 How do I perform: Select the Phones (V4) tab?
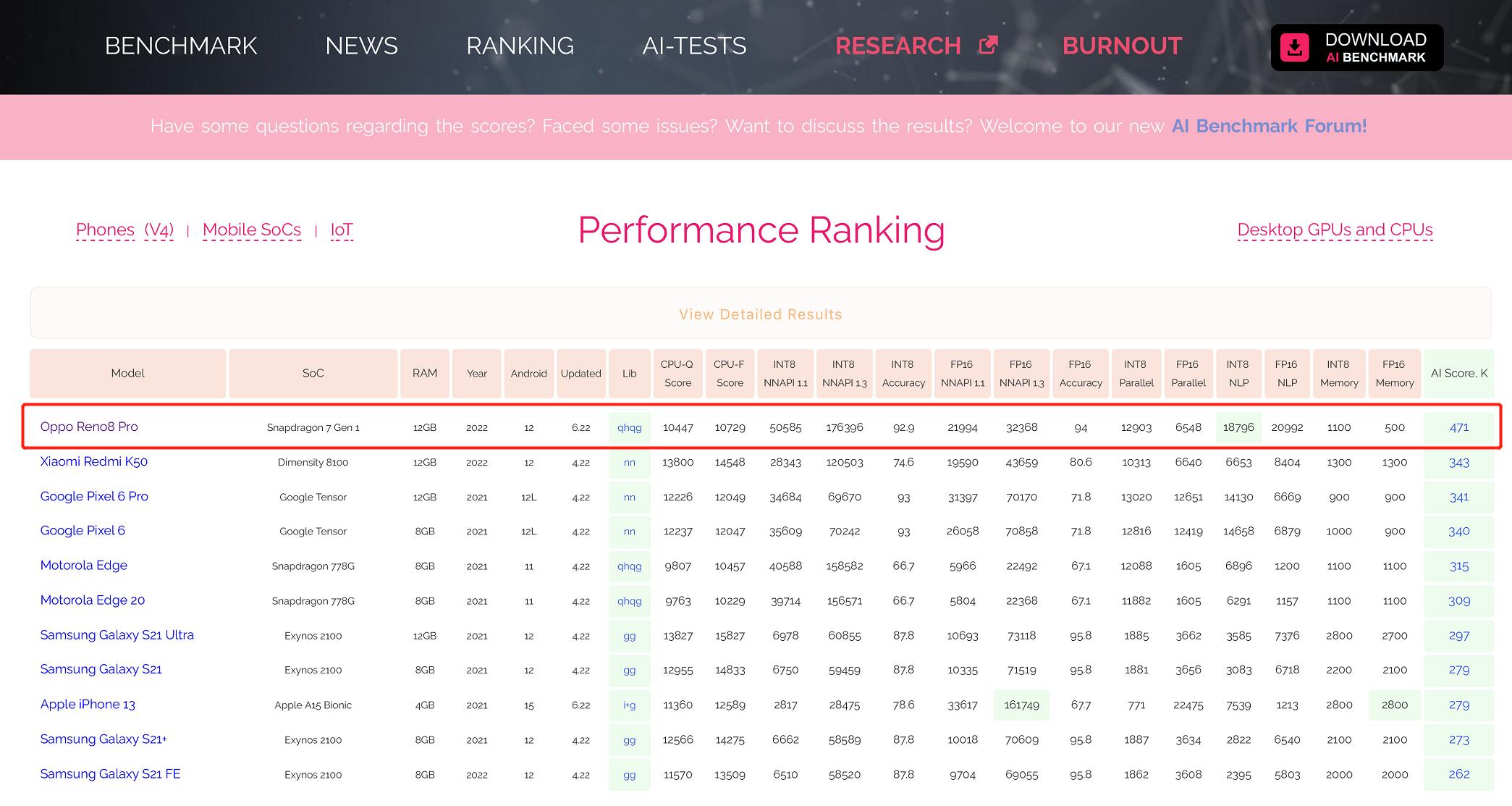(124, 230)
